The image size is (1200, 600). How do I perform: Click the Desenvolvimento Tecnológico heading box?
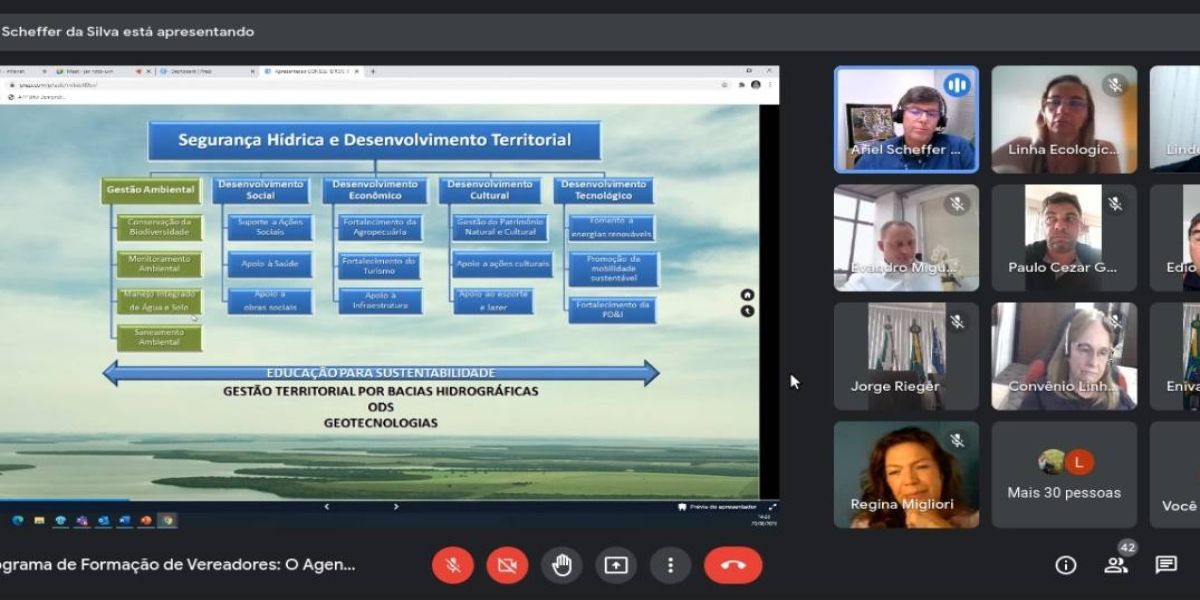(x=603, y=190)
